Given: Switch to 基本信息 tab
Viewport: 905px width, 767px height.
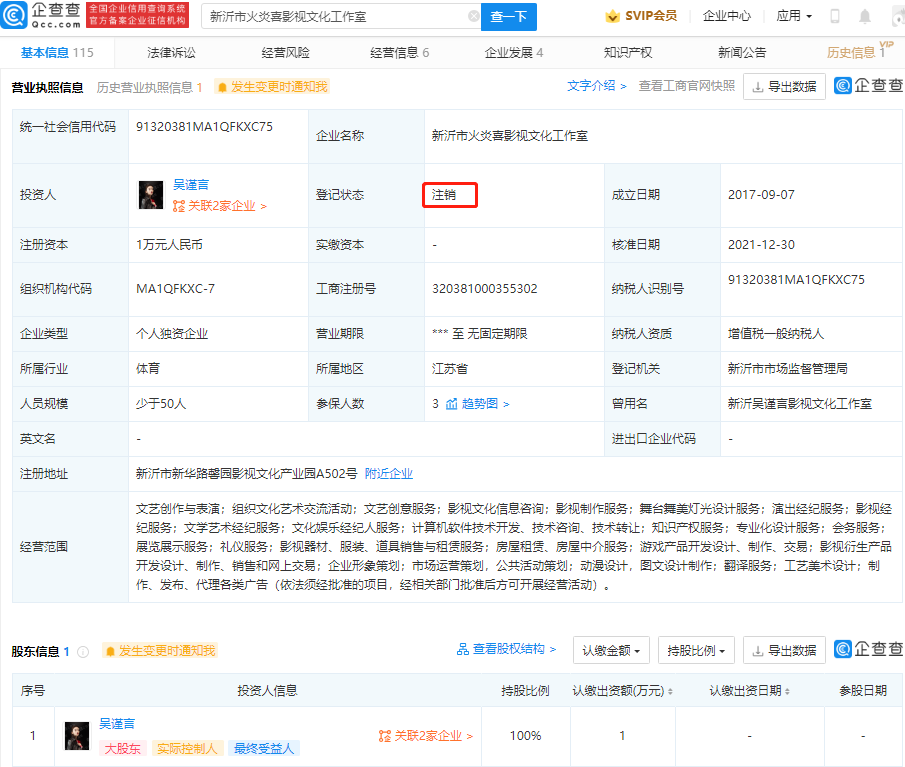Looking at the screenshot, I should [57, 53].
